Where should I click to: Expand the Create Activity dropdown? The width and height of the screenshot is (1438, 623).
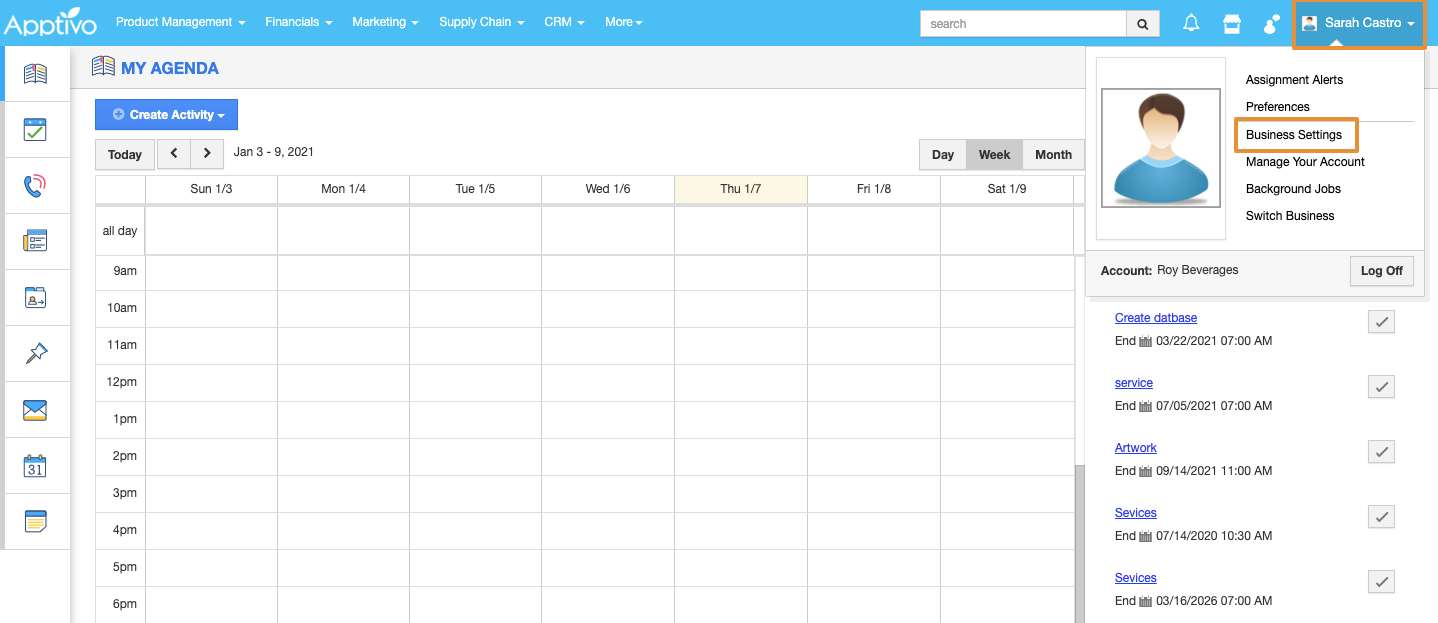[x=166, y=115]
